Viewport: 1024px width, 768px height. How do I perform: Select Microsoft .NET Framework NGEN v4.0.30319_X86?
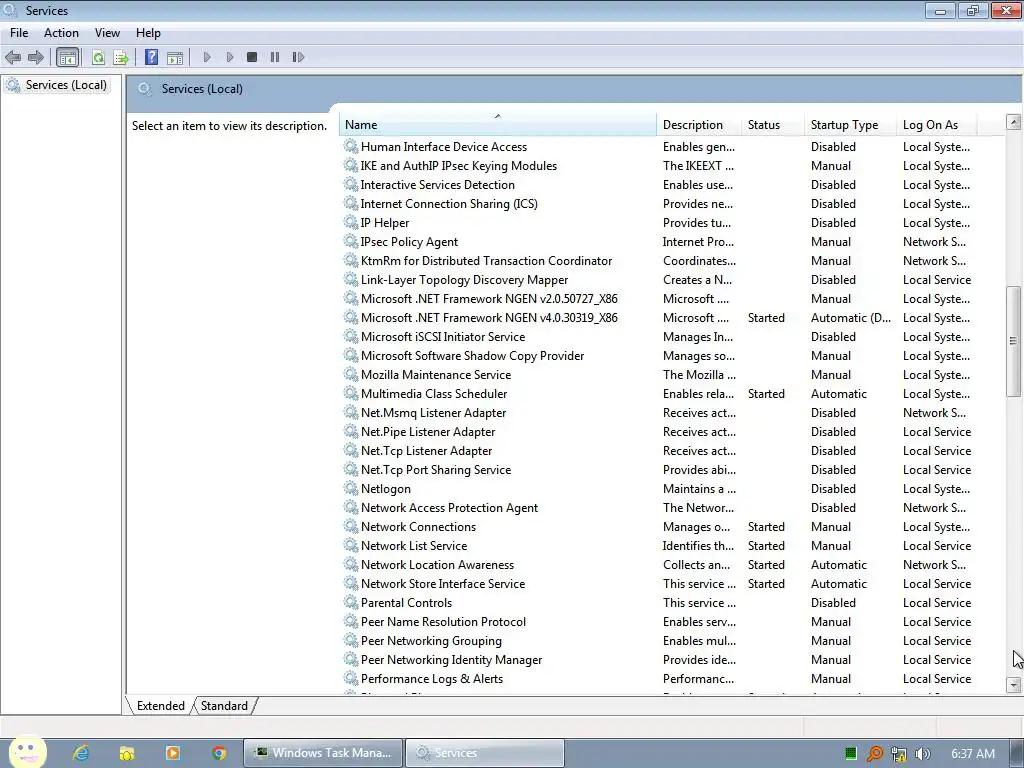coord(488,317)
